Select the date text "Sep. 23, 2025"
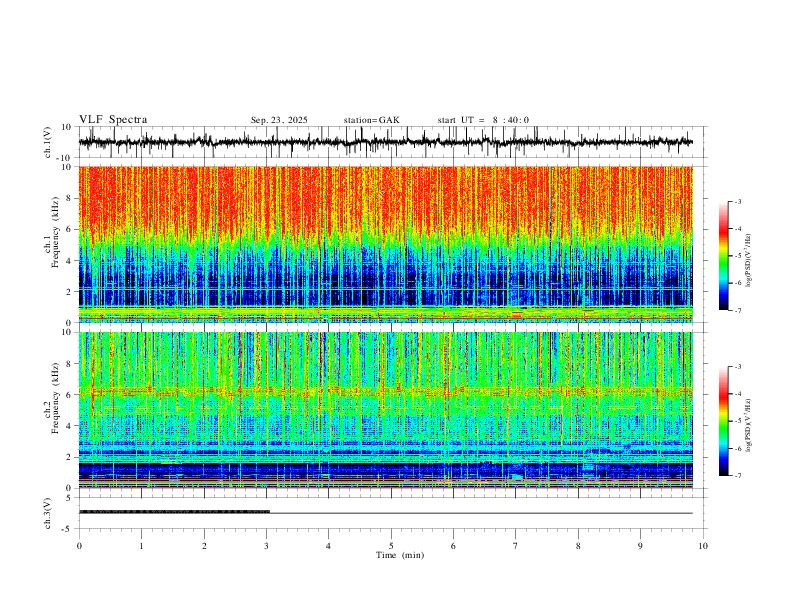The image size is (792, 612). 279,120
